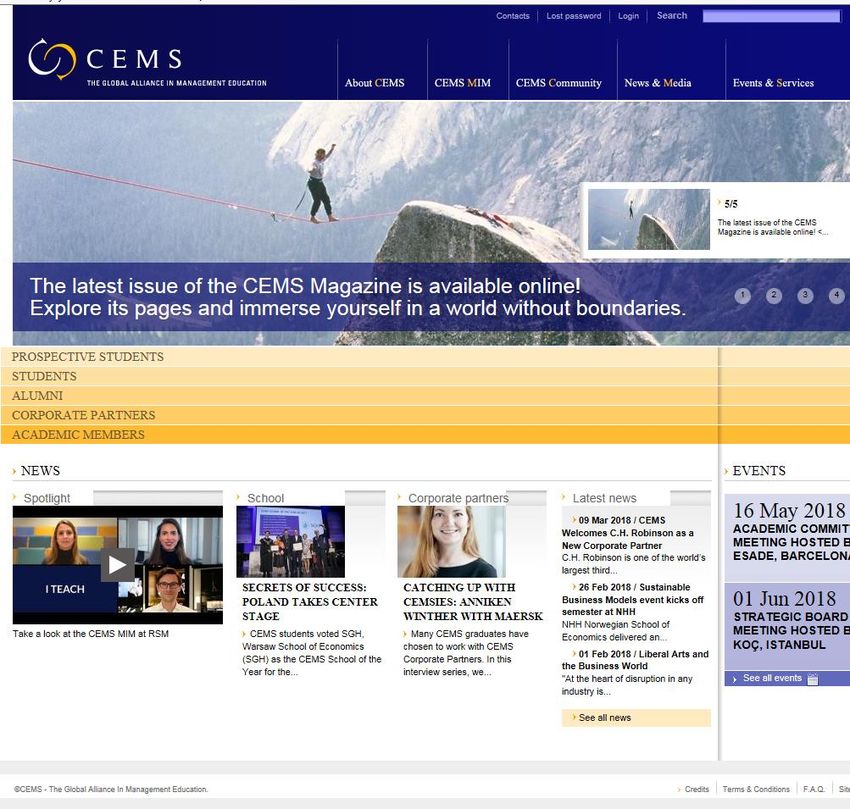Viewport: 850px width, 809px height.
Task: Open the News & Media menu
Action: 658,83
